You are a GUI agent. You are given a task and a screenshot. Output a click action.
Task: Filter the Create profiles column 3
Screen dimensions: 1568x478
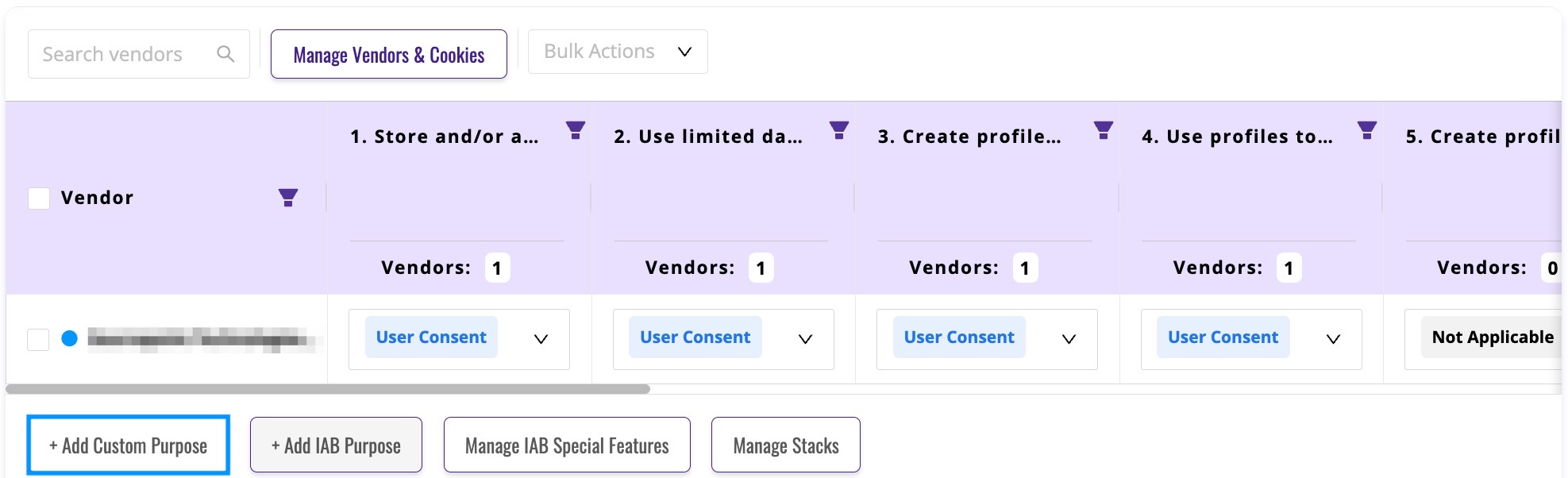click(x=1104, y=130)
